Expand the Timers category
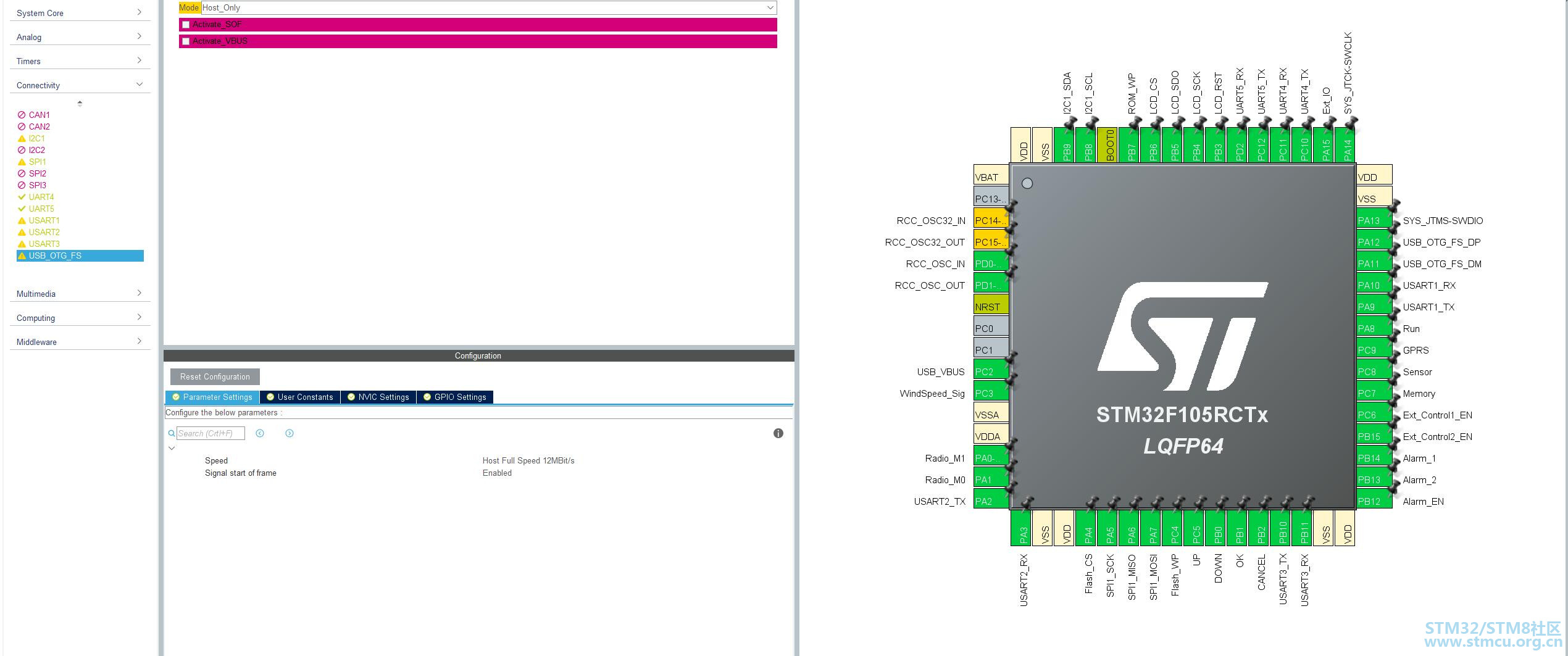 tap(80, 60)
